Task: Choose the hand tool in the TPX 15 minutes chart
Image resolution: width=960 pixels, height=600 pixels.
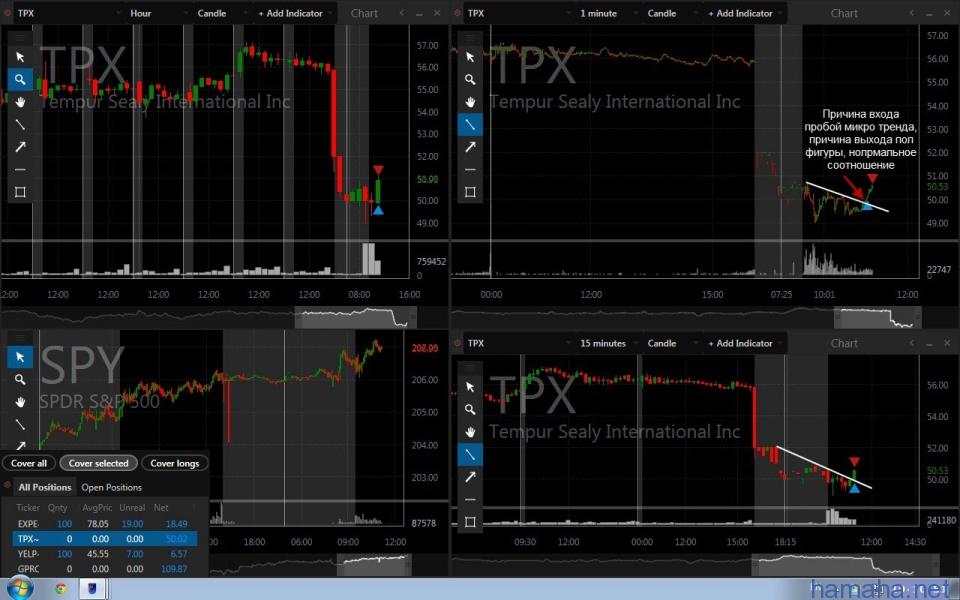Action: [470, 432]
